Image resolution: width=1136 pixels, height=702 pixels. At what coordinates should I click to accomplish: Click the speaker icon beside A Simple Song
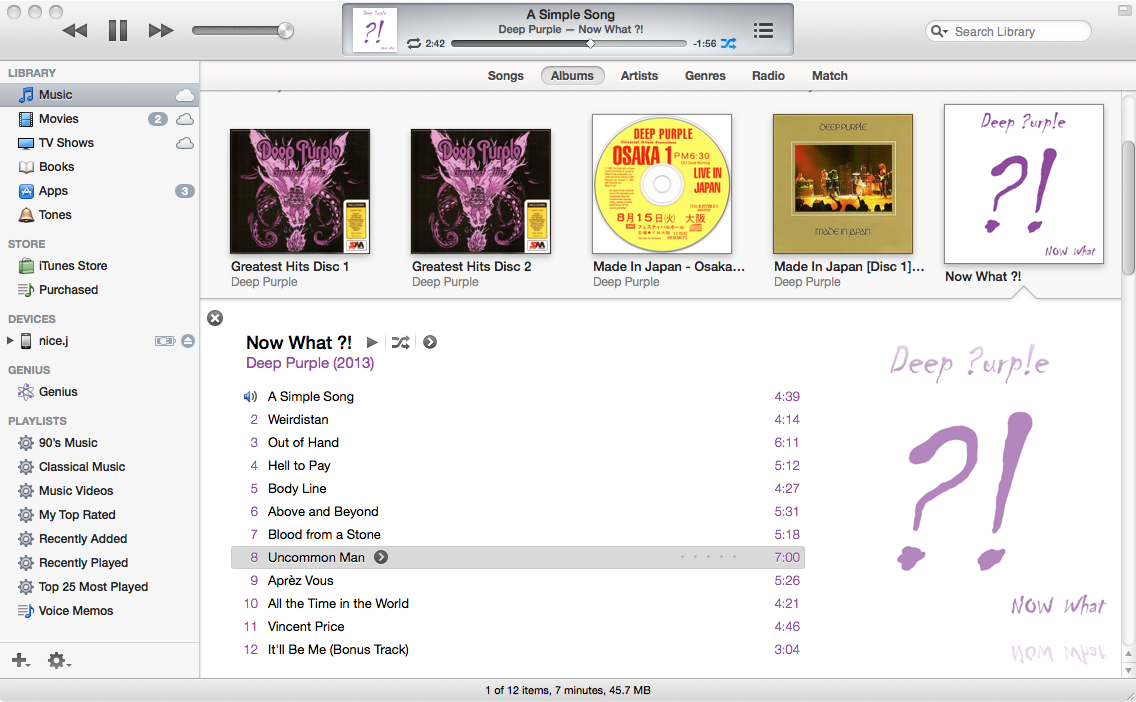click(x=250, y=396)
